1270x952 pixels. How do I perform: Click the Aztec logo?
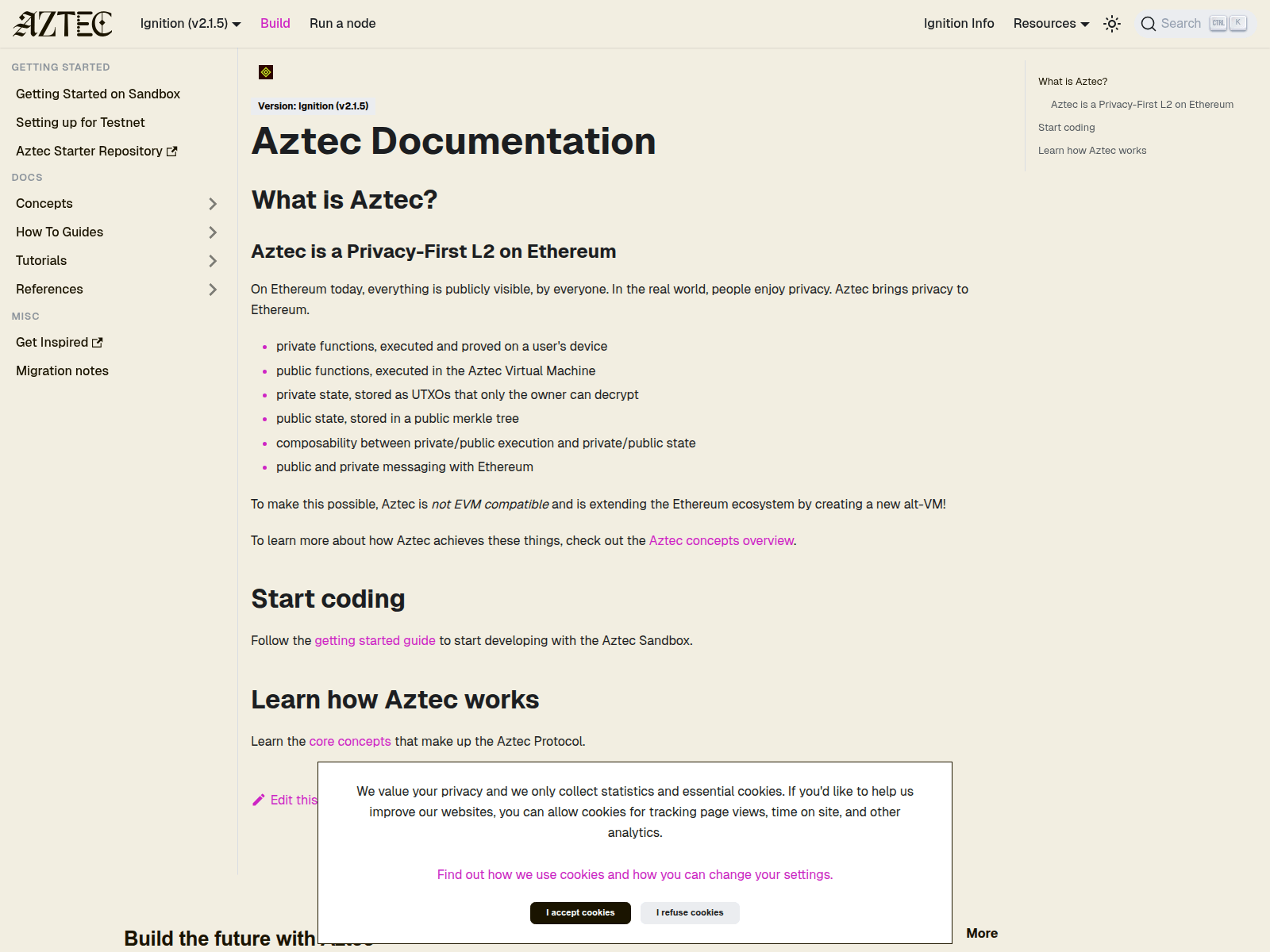click(x=63, y=24)
